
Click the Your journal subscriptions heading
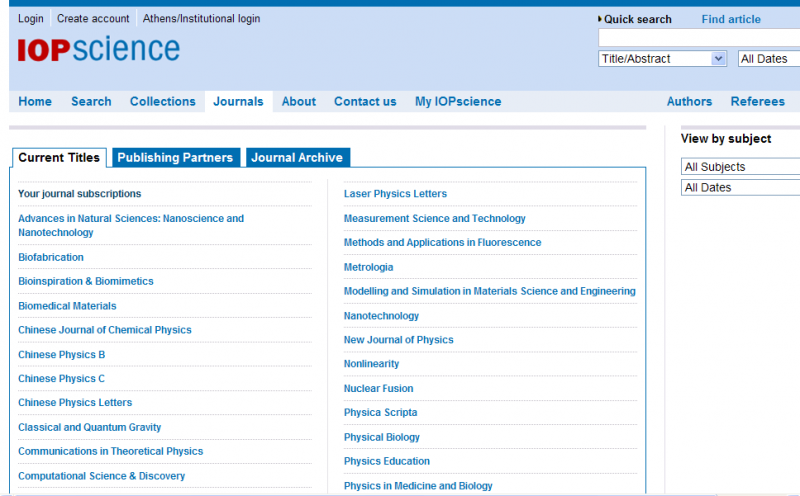80,194
